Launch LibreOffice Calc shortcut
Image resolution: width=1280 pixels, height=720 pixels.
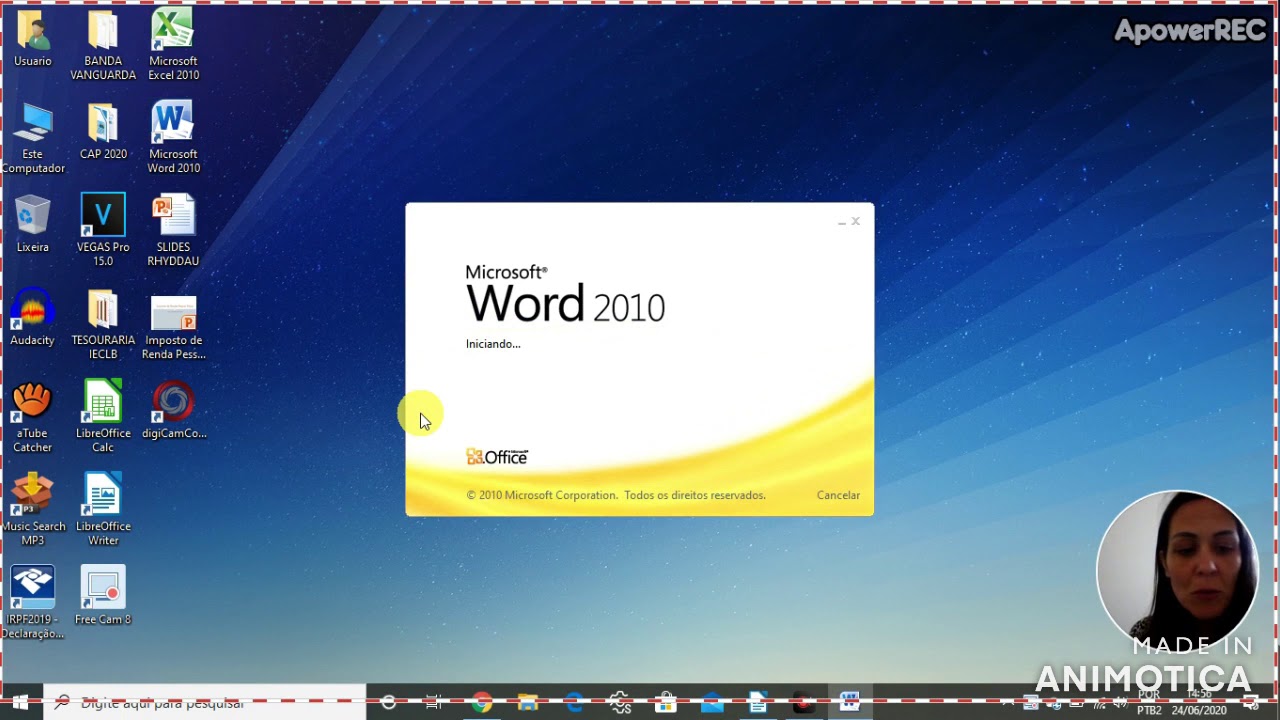tap(103, 417)
